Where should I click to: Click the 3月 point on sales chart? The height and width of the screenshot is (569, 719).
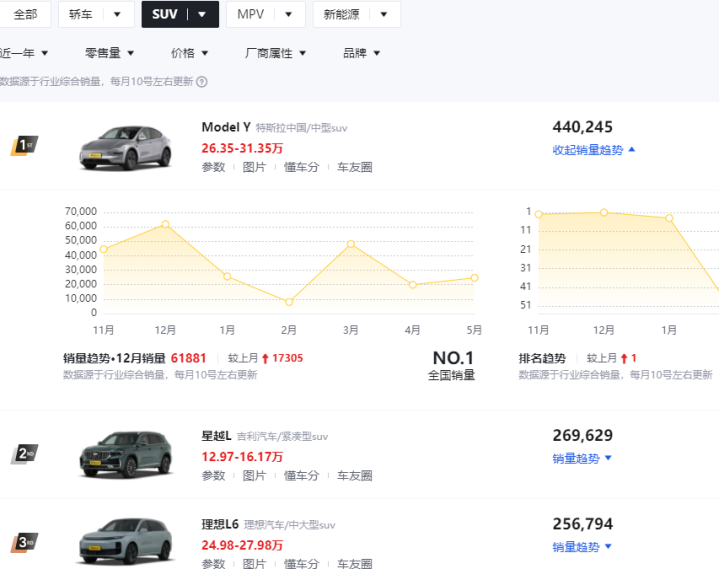click(351, 244)
